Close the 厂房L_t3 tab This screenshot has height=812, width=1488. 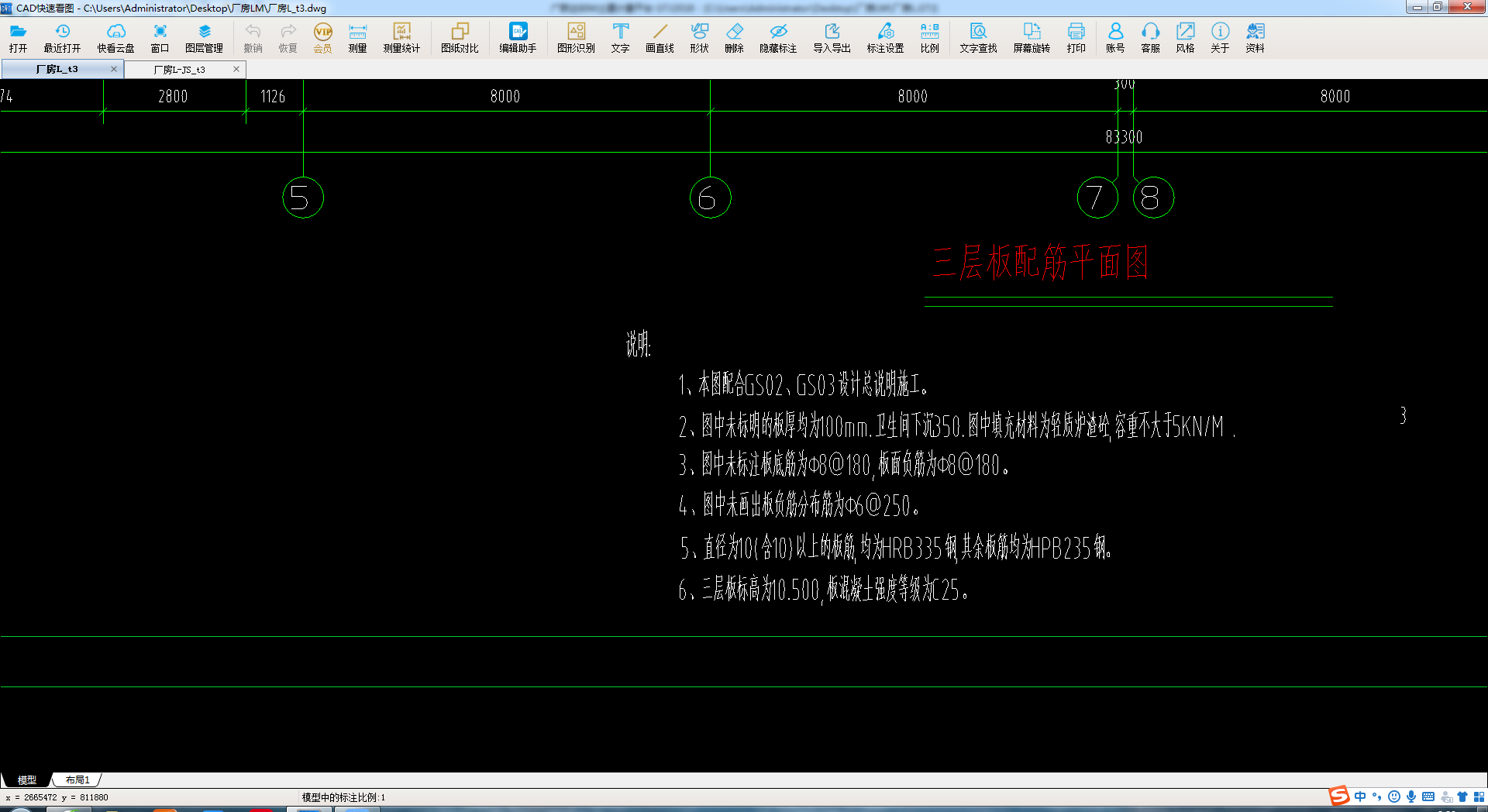[x=114, y=69]
